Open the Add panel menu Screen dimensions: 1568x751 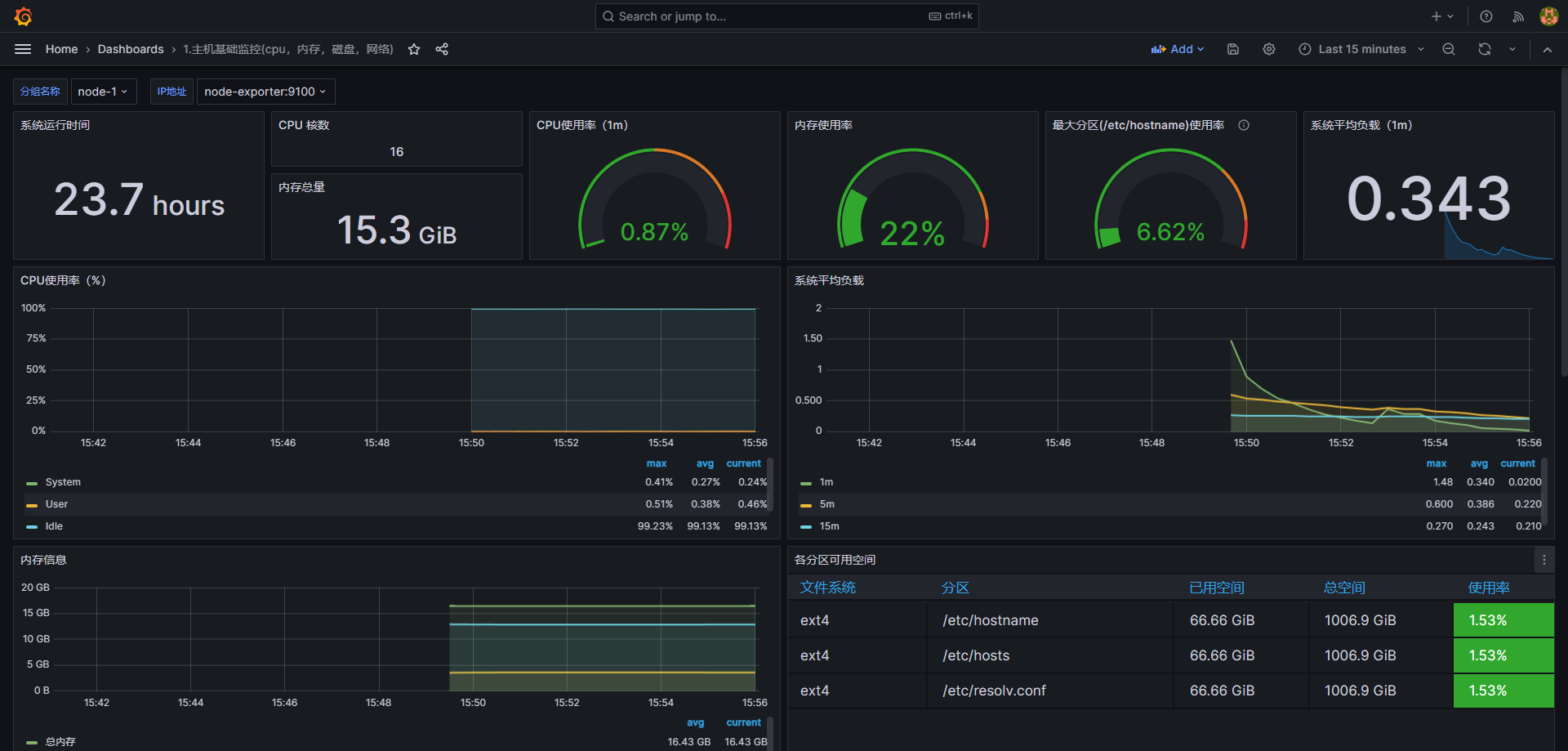click(x=1178, y=49)
